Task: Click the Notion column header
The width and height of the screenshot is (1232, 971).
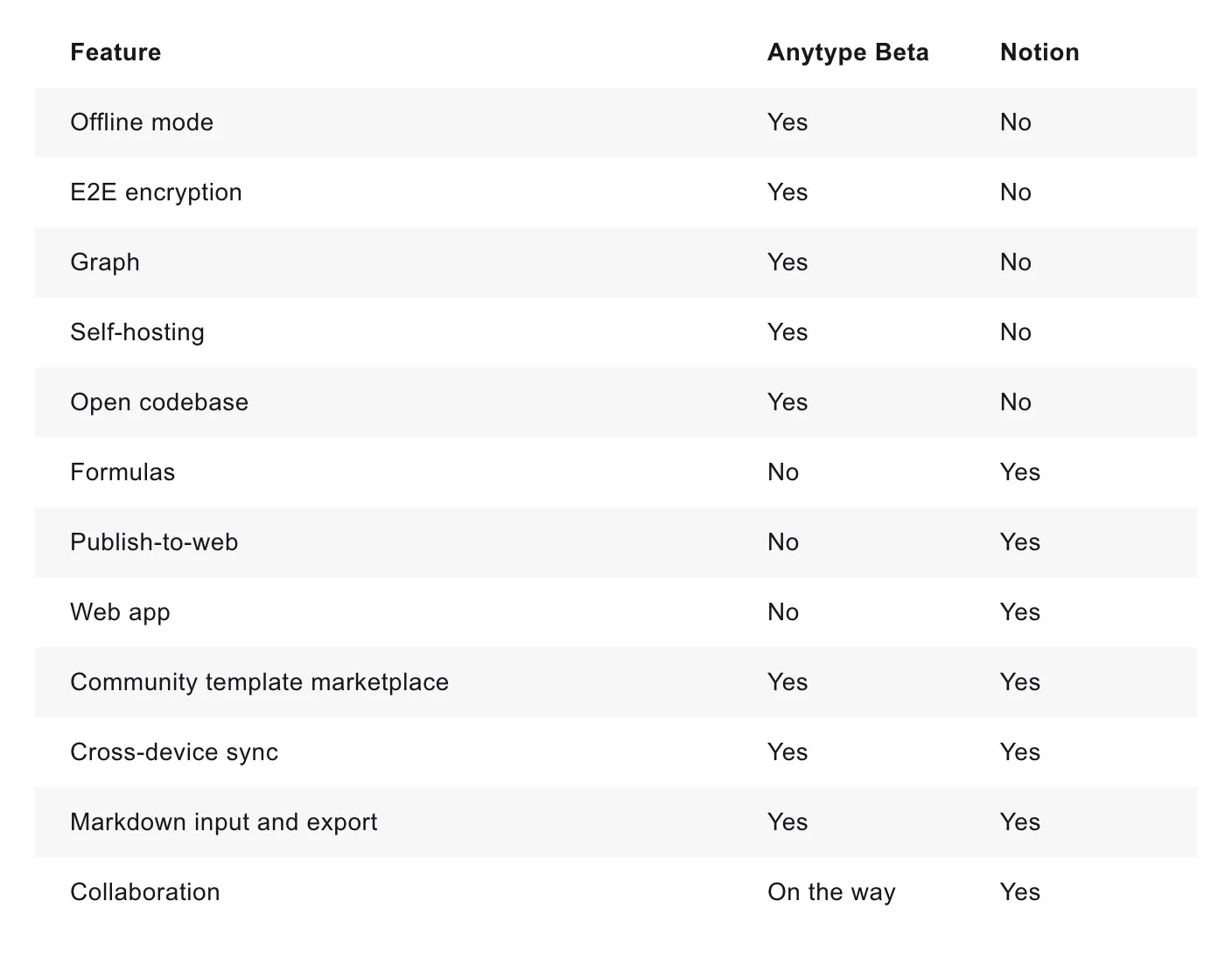Action: 1039,52
